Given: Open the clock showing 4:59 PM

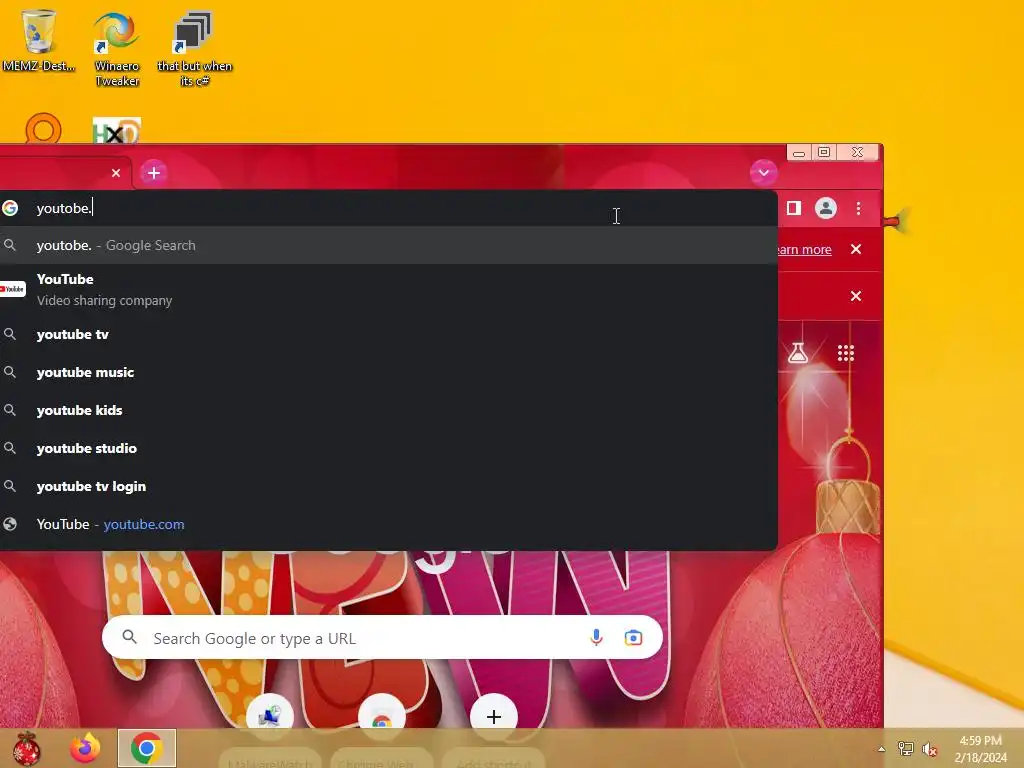Looking at the screenshot, I should [980, 749].
